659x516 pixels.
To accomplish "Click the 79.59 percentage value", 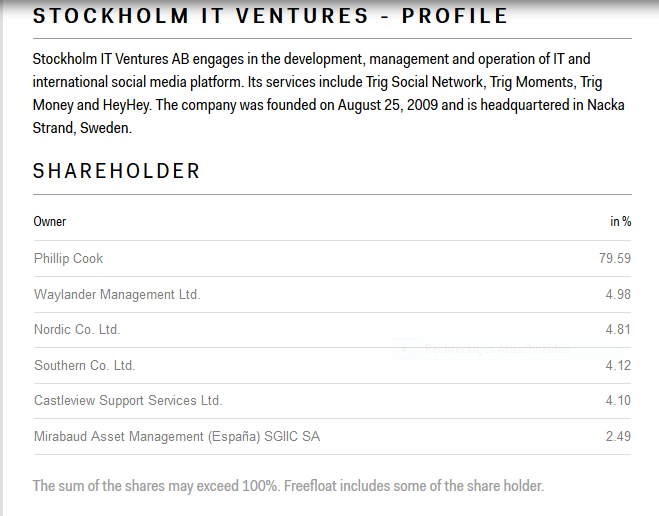I will pyautogui.click(x=615, y=258).
